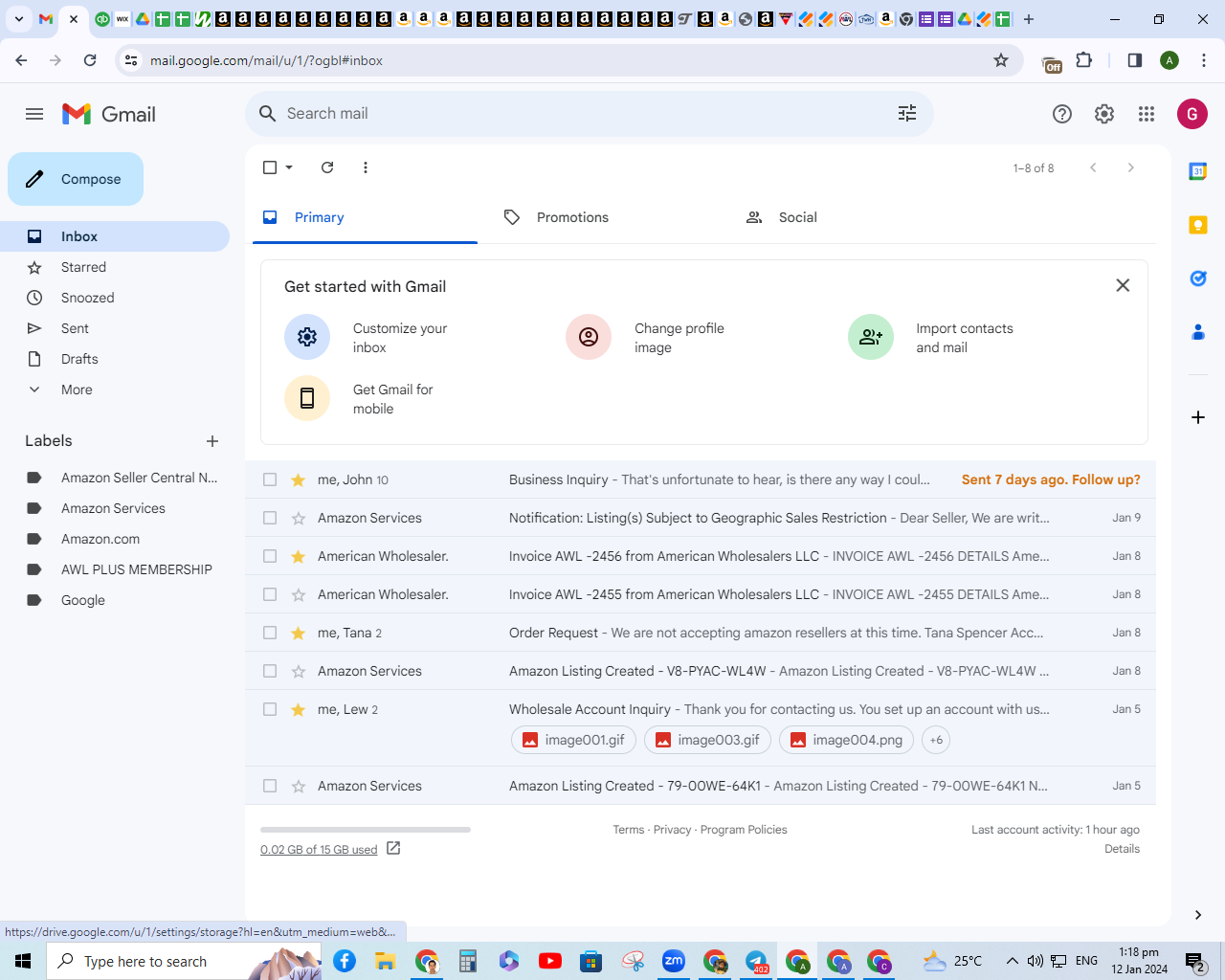Open the Inbox folder
Viewport: 1225px width, 980px height.
click(115, 236)
